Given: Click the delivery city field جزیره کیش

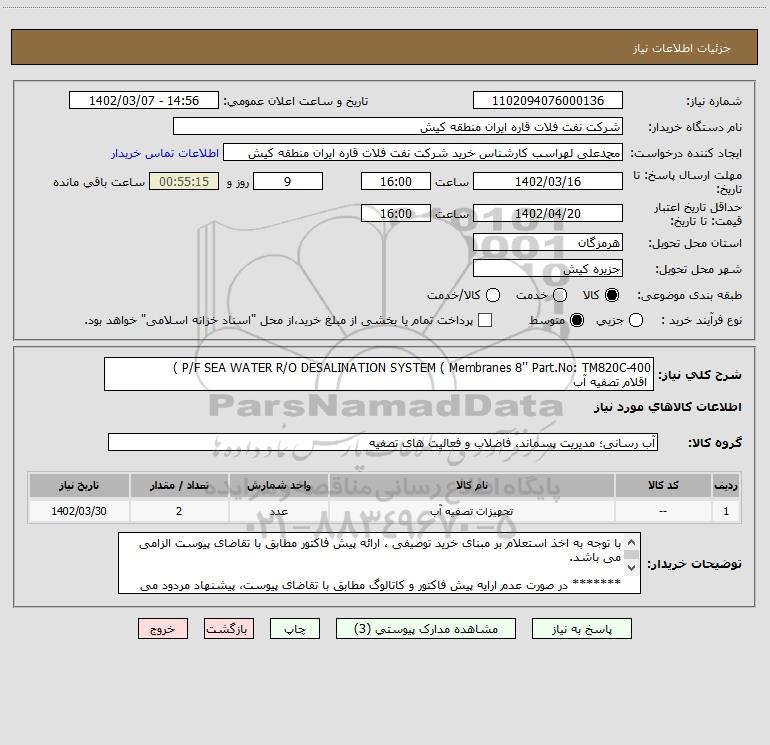Looking at the screenshot, I should click(548, 268).
